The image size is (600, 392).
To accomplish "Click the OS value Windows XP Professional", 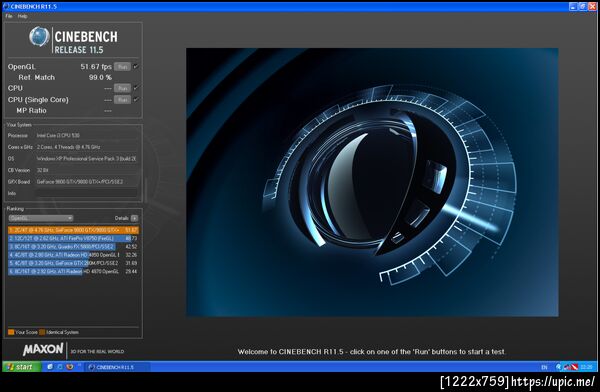I will click(86, 158).
